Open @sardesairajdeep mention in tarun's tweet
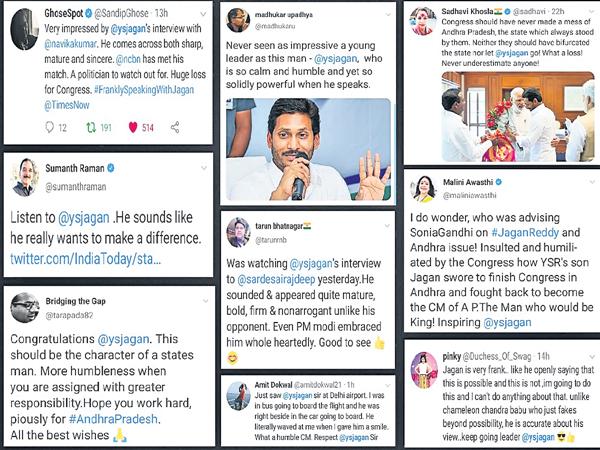The image size is (600, 450). coord(276,279)
